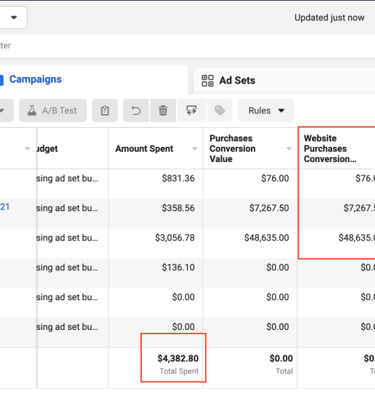
Task: Click campaign link ending in 21
Action: 5,207
